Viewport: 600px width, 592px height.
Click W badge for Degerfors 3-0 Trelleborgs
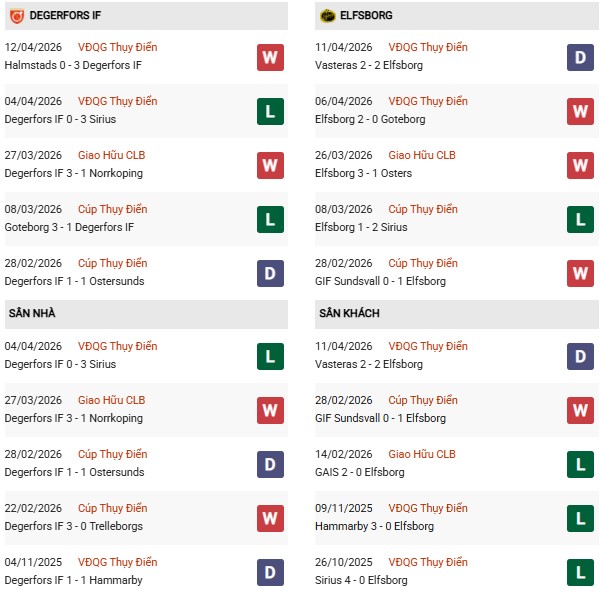[x=270, y=518]
